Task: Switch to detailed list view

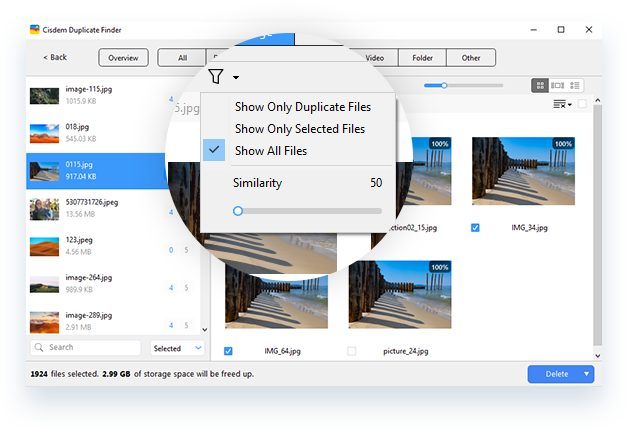Action: (x=575, y=86)
